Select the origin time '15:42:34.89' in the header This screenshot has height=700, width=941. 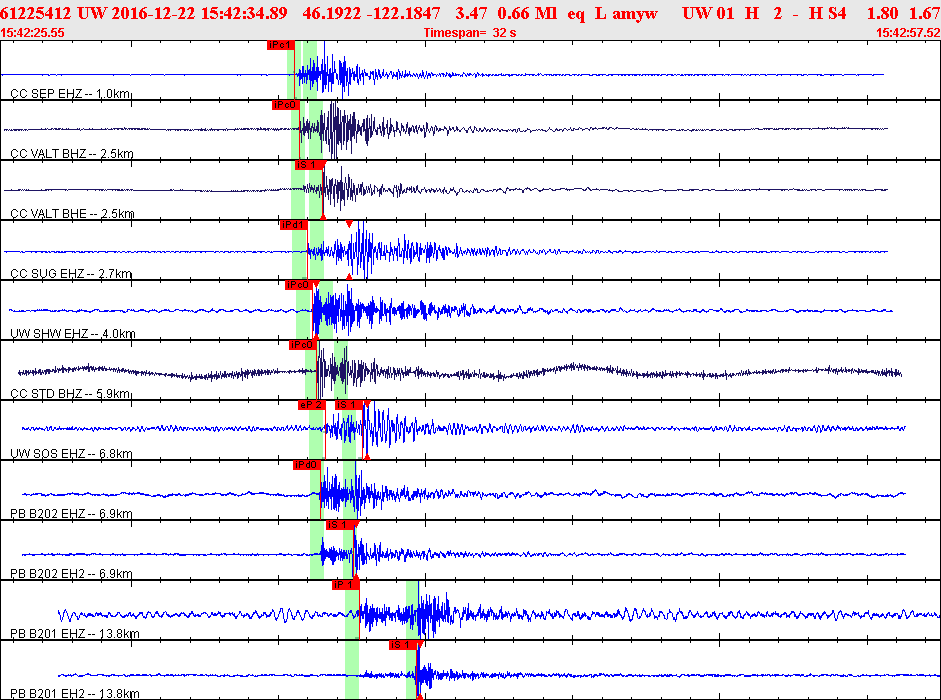[244, 13]
